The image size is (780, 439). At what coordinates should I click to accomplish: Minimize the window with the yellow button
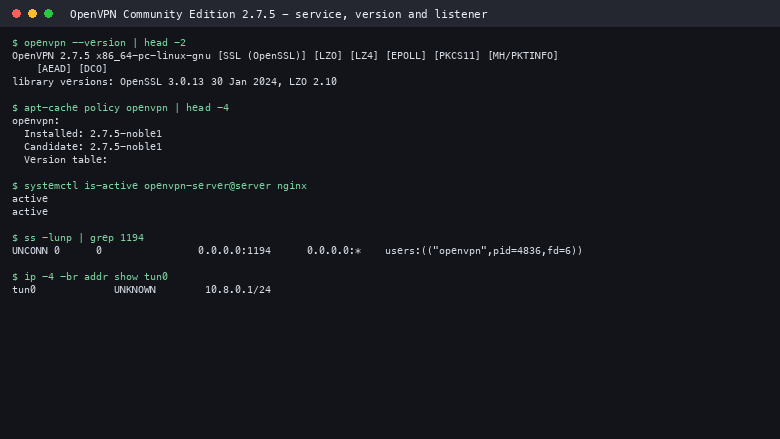(x=32, y=13)
